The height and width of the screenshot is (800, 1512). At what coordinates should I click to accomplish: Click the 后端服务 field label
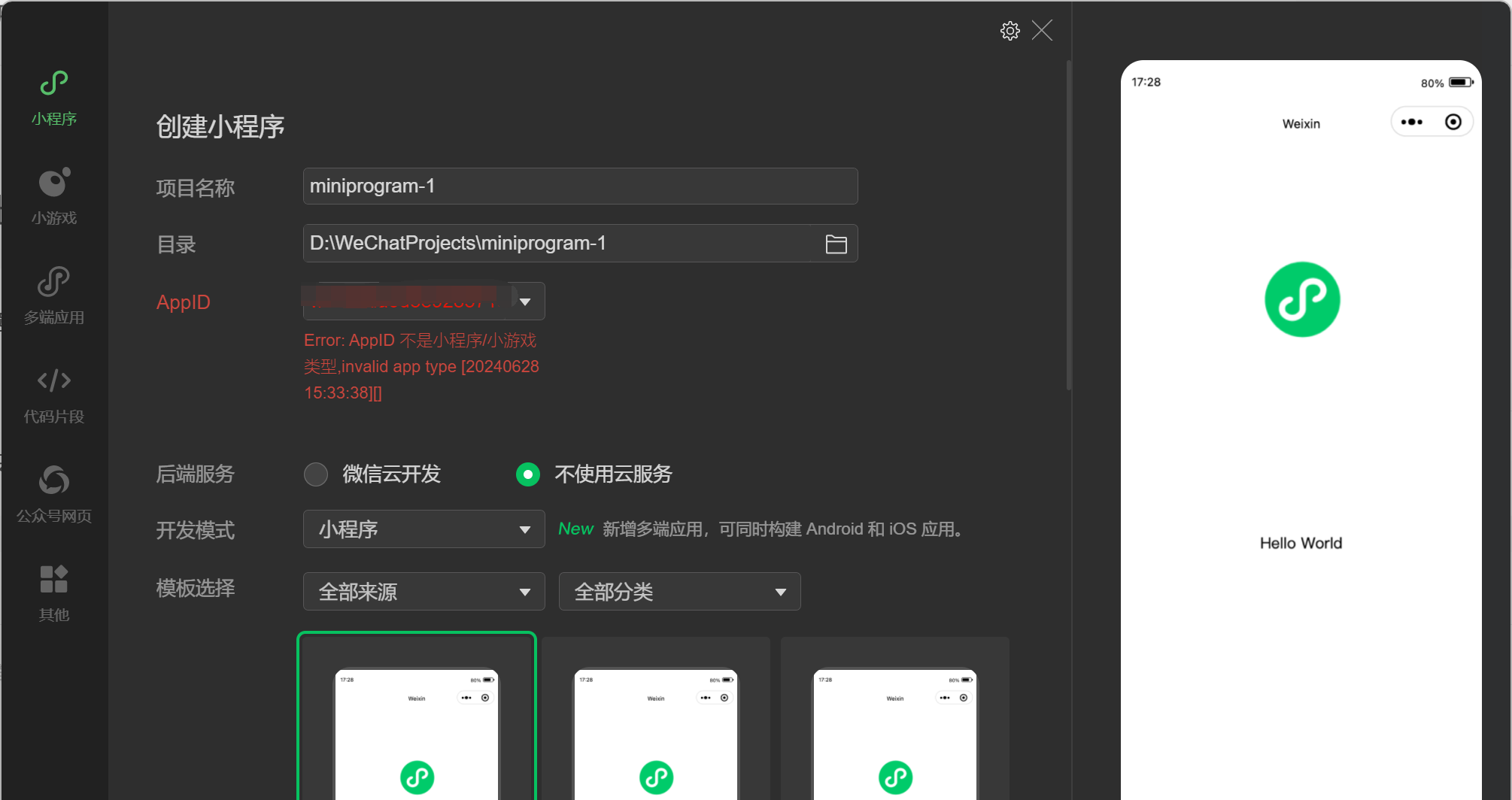196,474
